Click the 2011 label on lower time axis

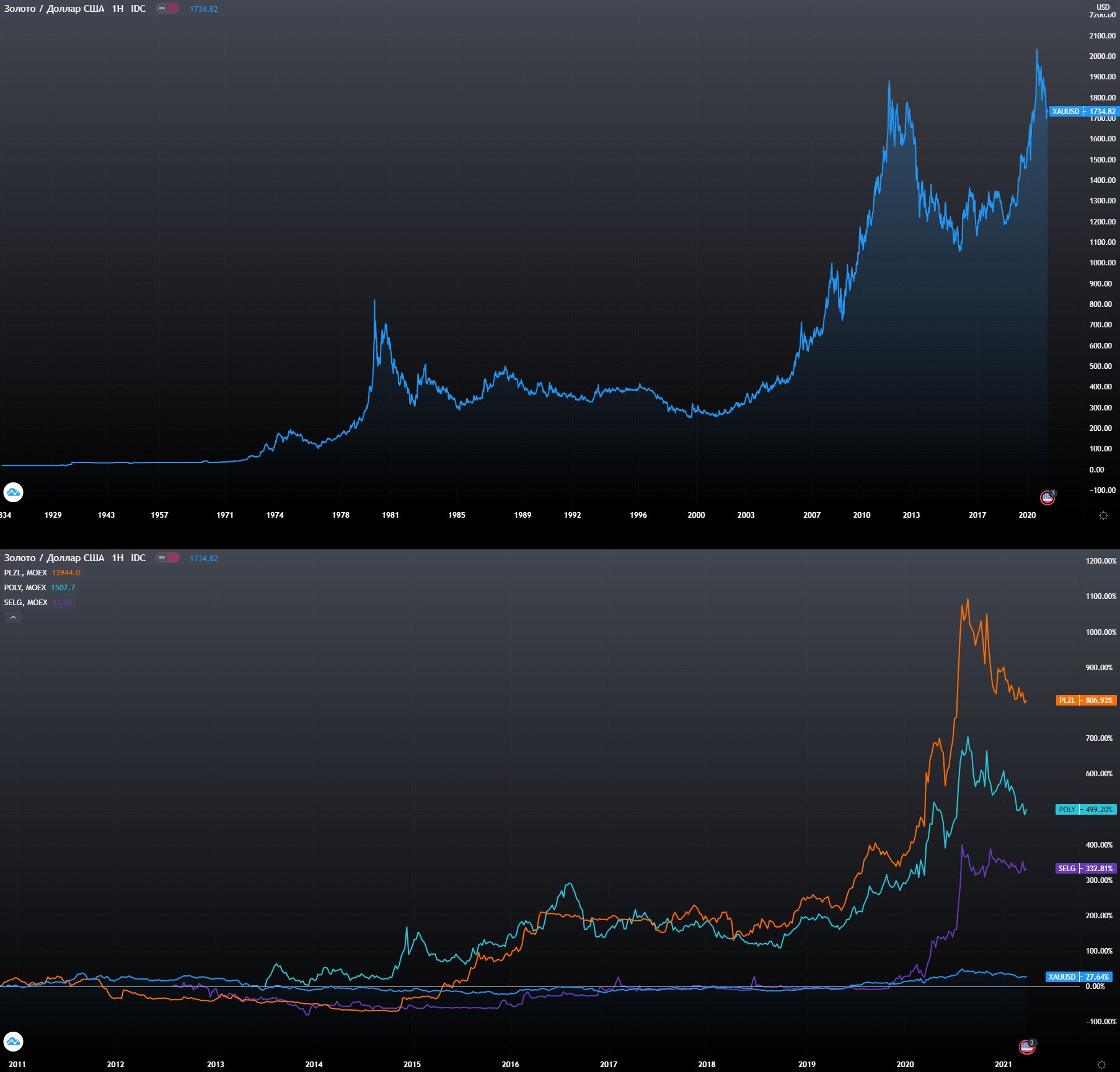click(17, 1065)
